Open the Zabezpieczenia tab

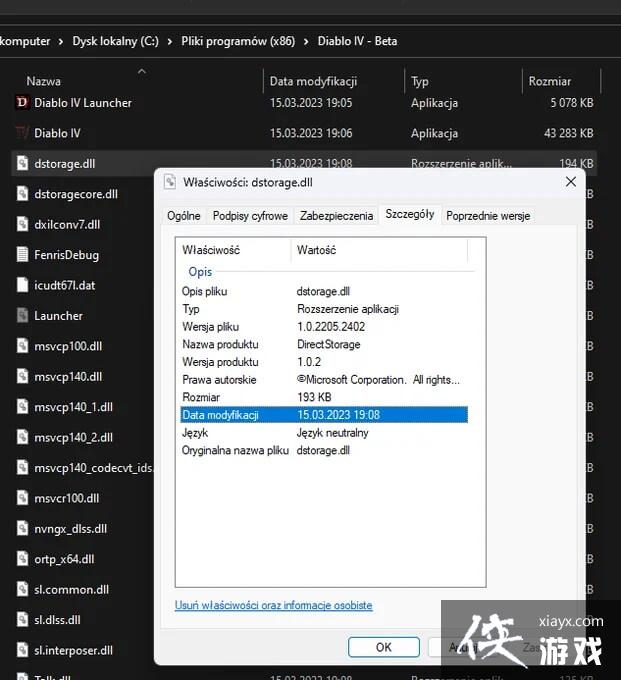(337, 216)
